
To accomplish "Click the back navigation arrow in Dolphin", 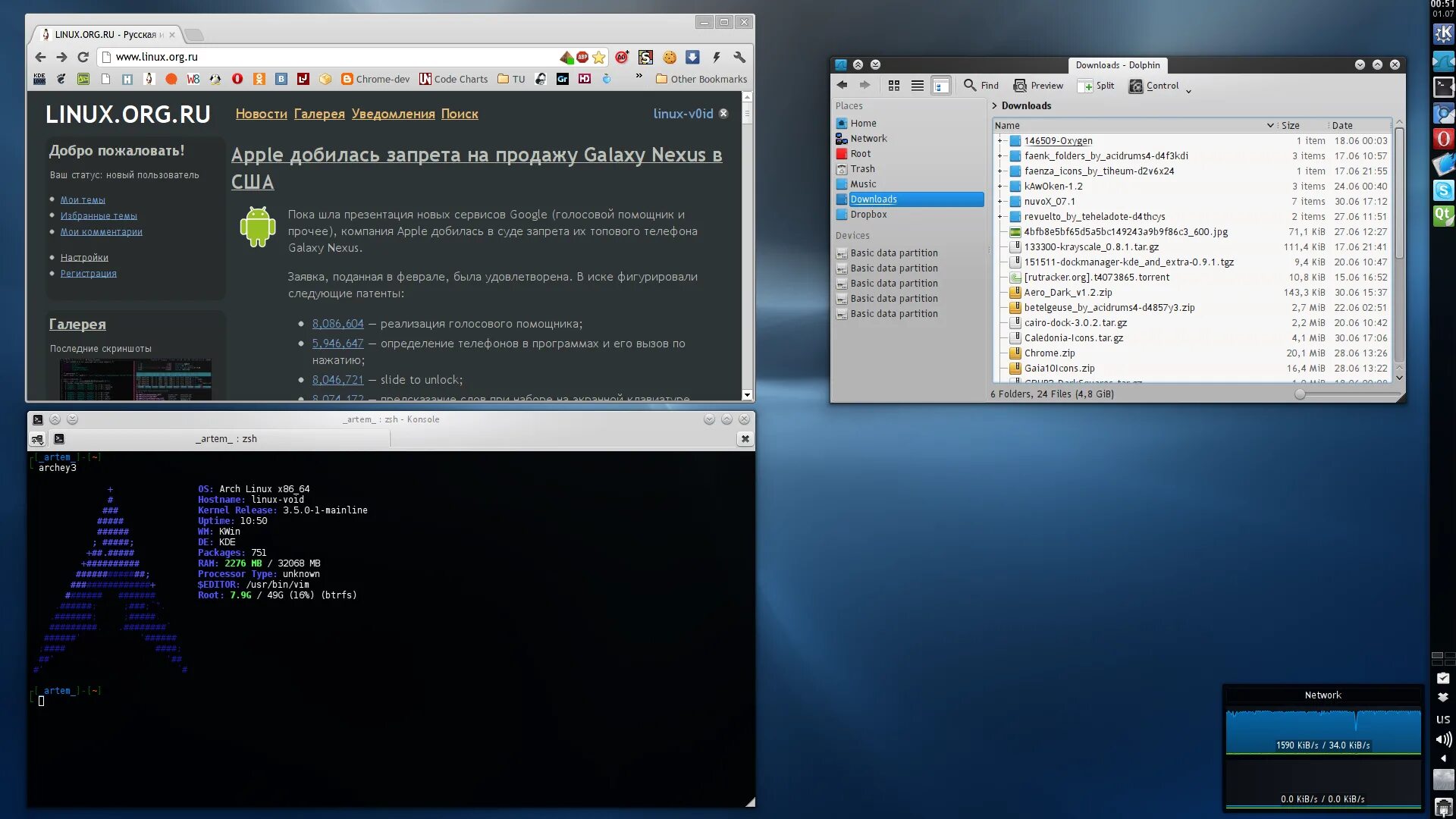I will tap(842, 85).
